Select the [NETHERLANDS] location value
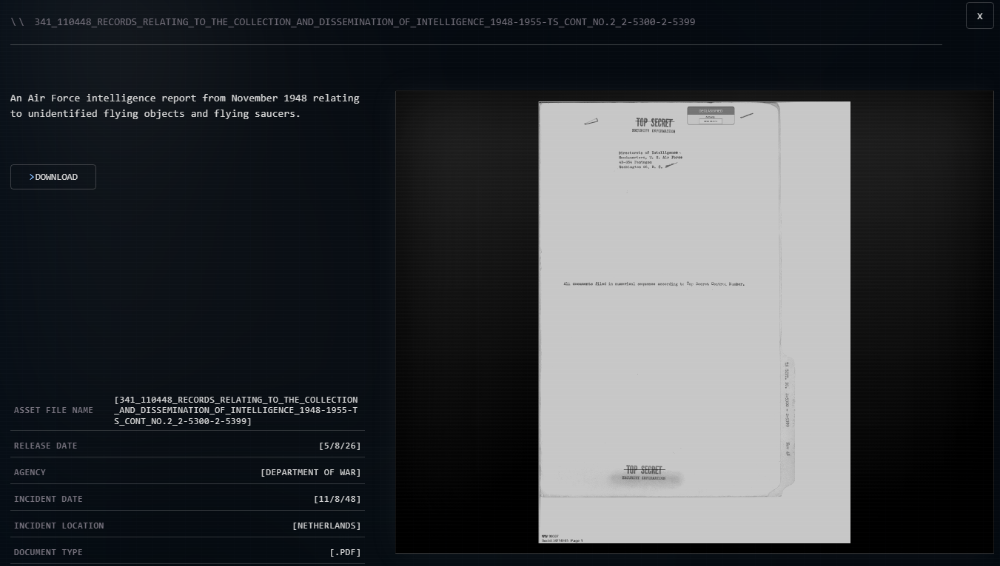 pos(327,526)
